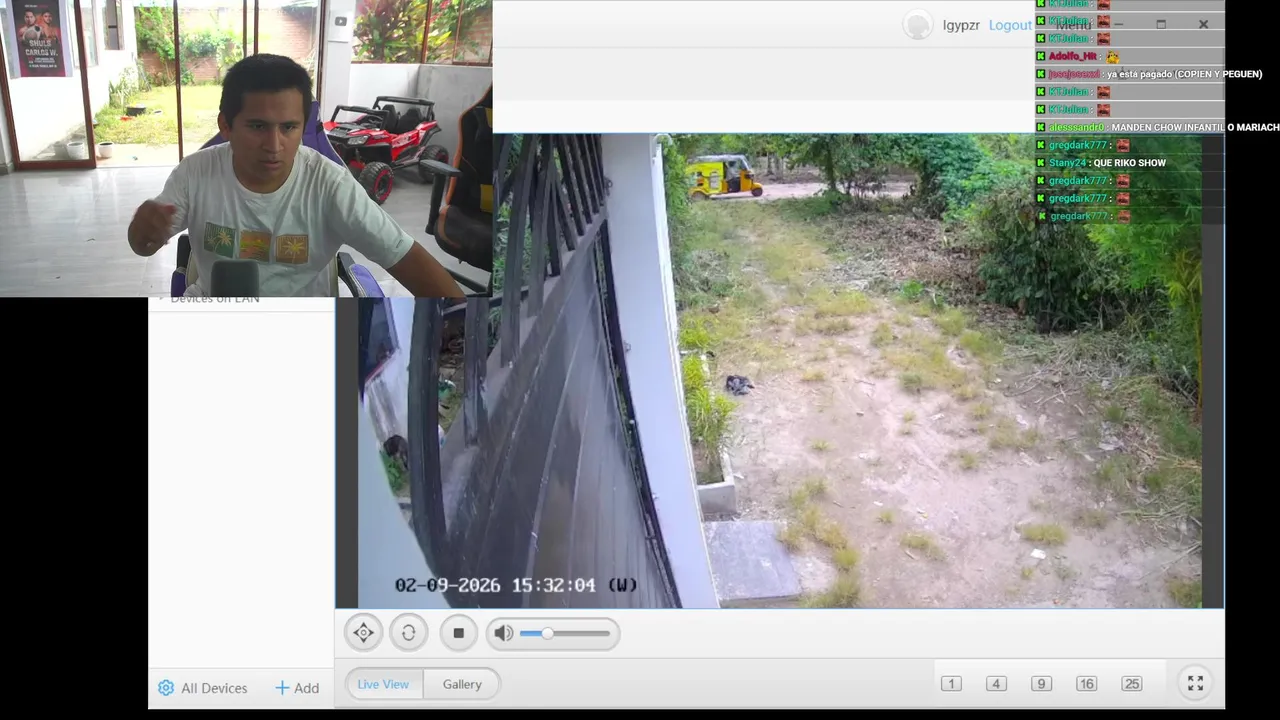Switch to the Gallery tab
Viewport: 1280px width, 720px height.
[x=462, y=684]
